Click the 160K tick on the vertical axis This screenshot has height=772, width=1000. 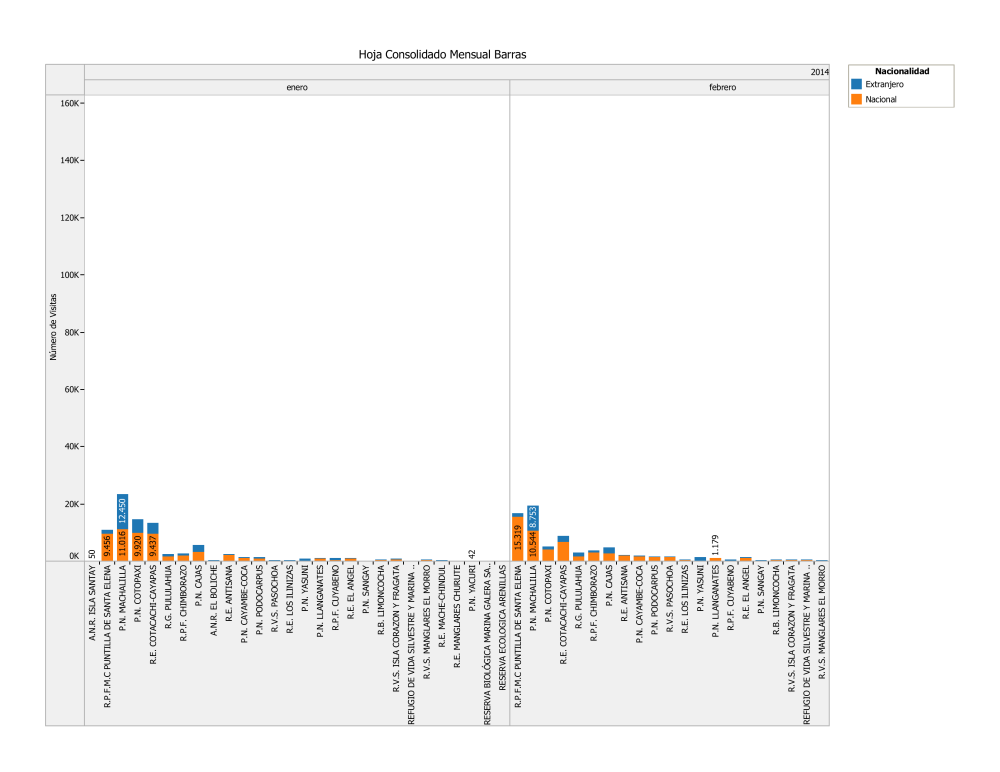coord(68,103)
